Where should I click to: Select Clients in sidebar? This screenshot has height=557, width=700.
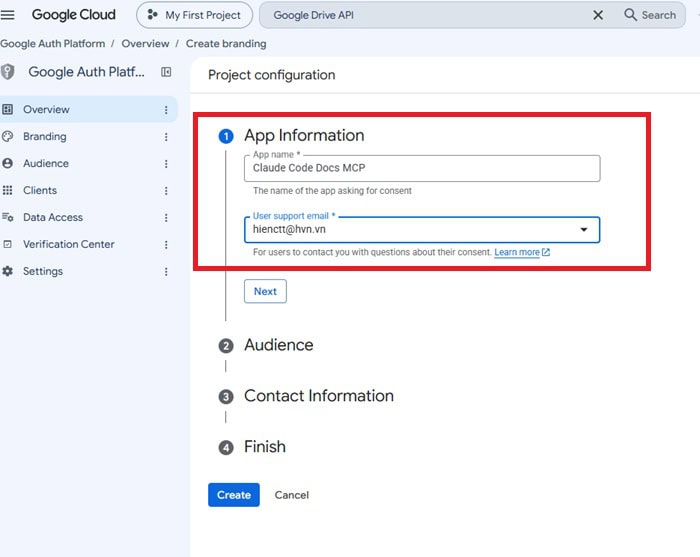pos(88,191)
